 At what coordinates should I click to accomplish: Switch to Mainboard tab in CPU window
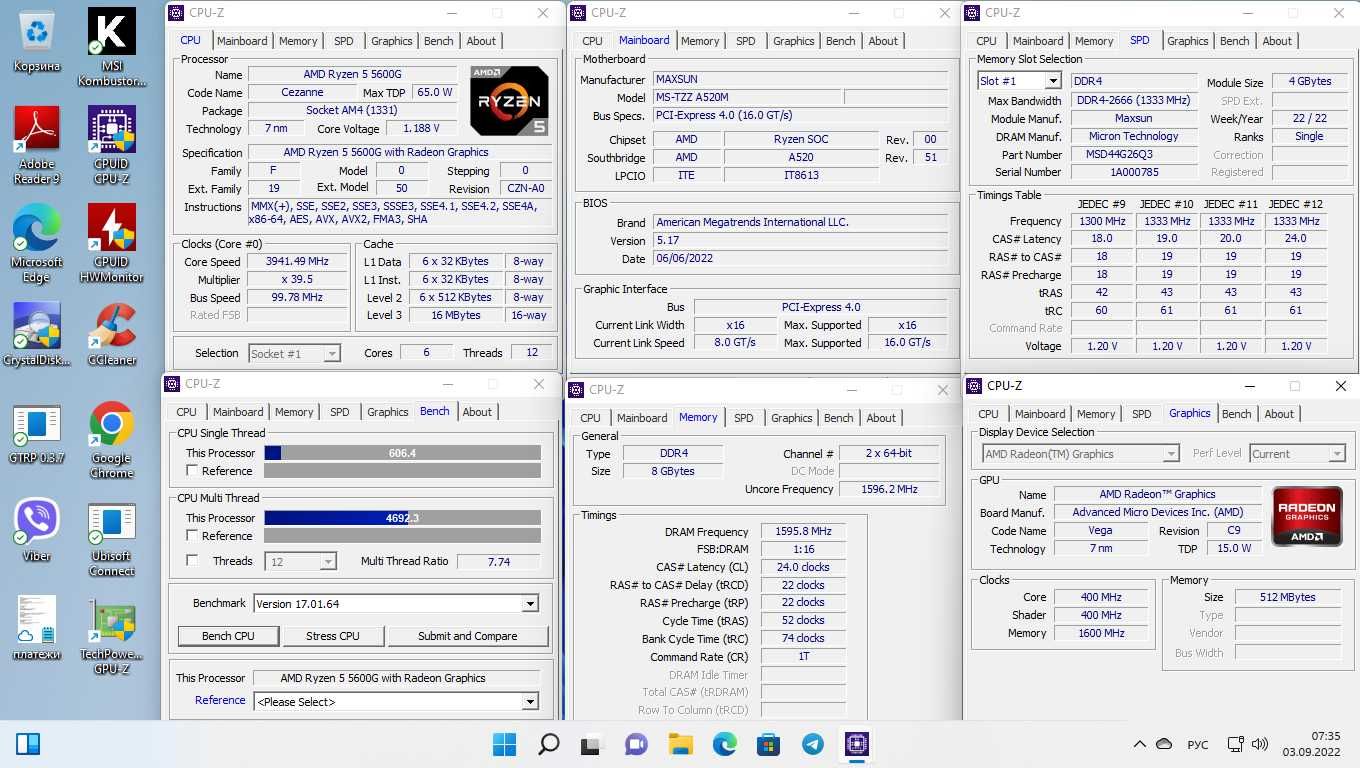242,41
